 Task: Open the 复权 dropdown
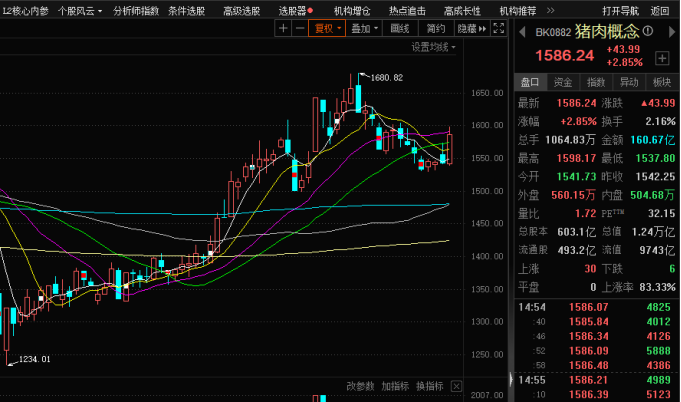(327, 29)
